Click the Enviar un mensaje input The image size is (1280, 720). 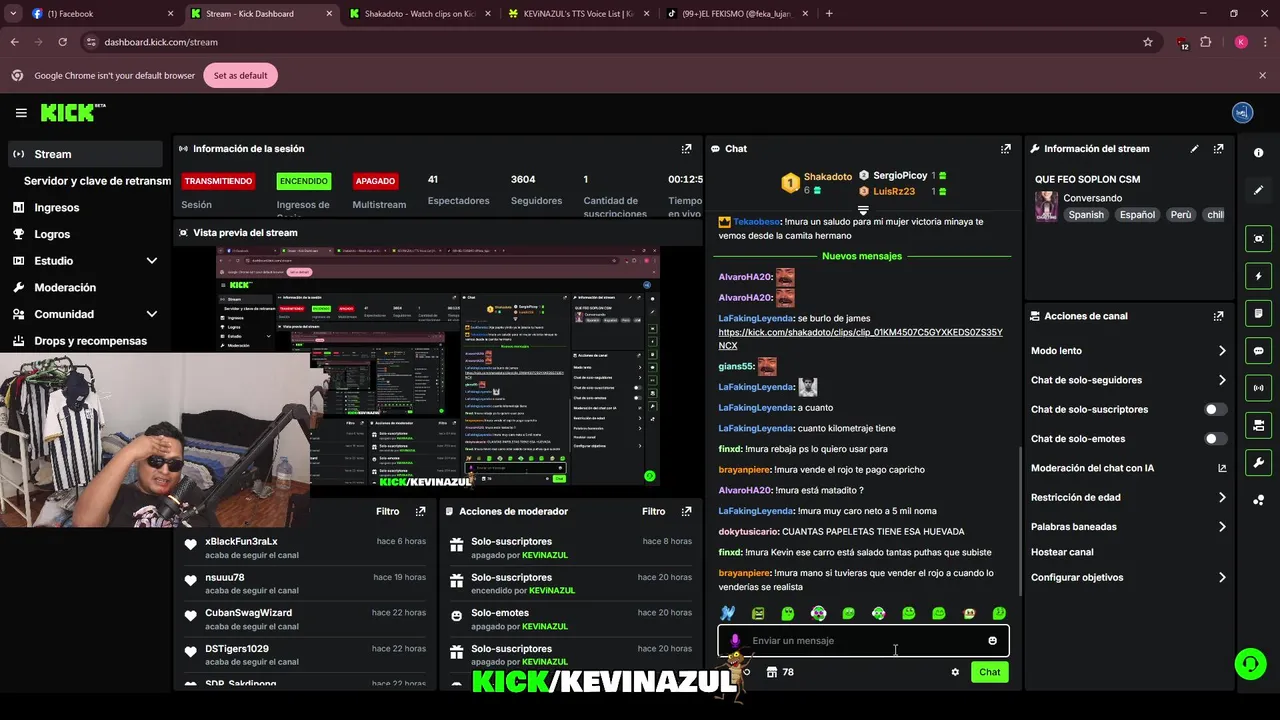click(863, 641)
